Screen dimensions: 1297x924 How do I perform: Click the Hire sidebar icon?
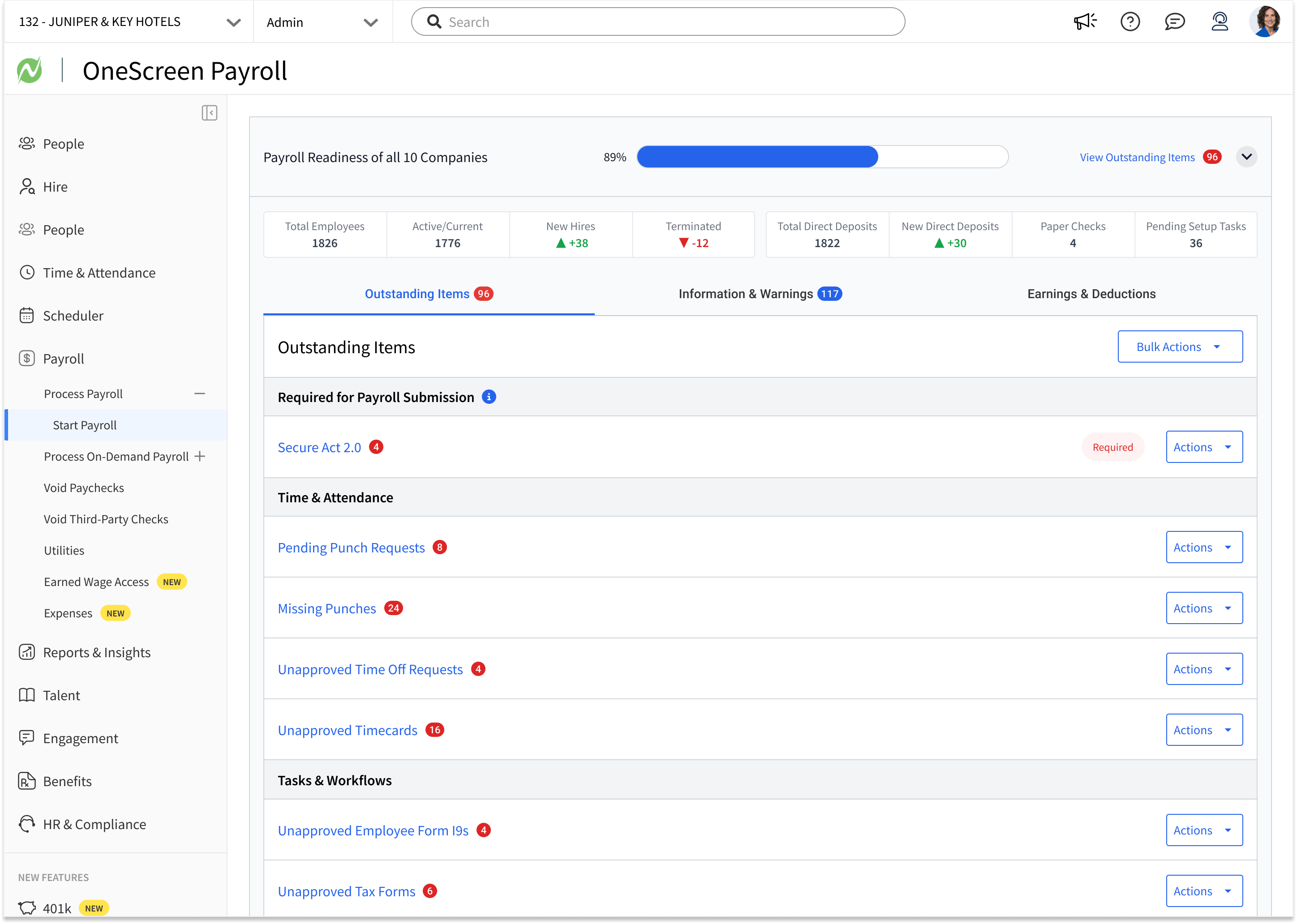pos(27,187)
